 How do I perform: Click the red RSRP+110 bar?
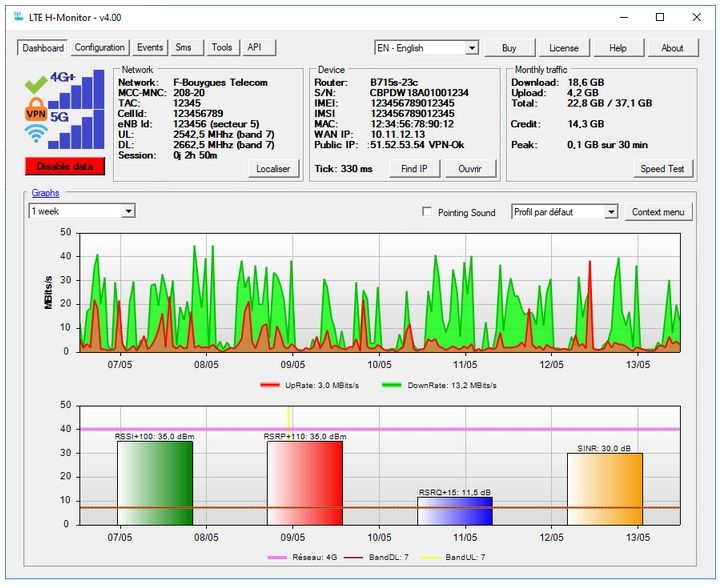pos(305,483)
